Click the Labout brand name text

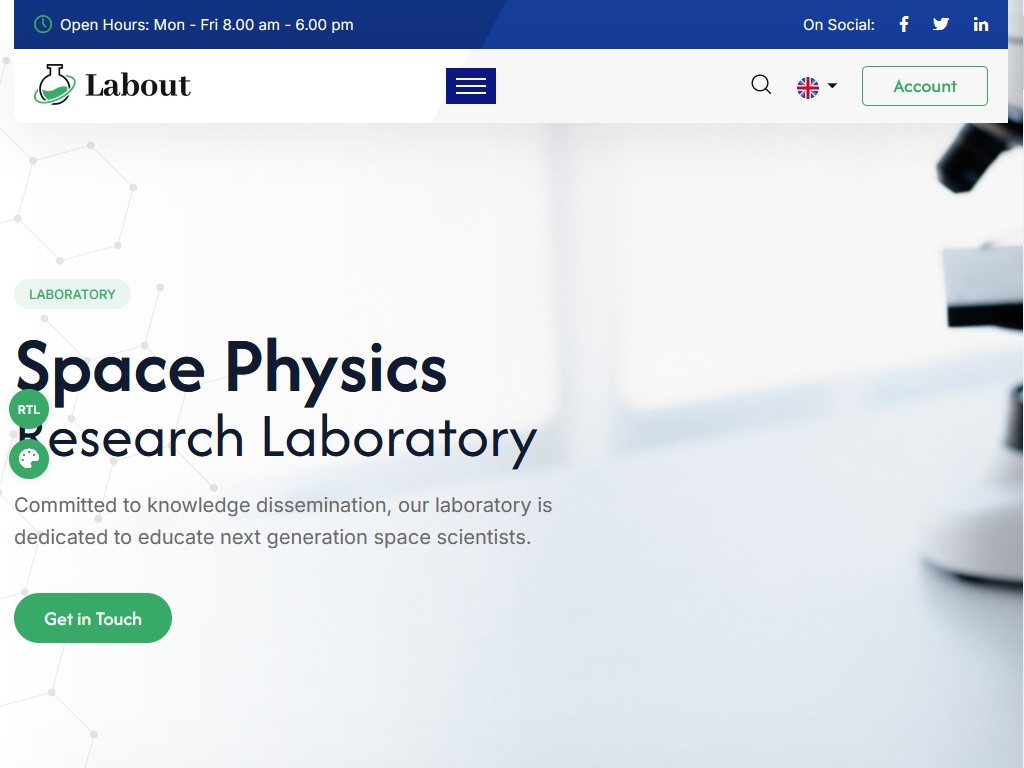(138, 86)
